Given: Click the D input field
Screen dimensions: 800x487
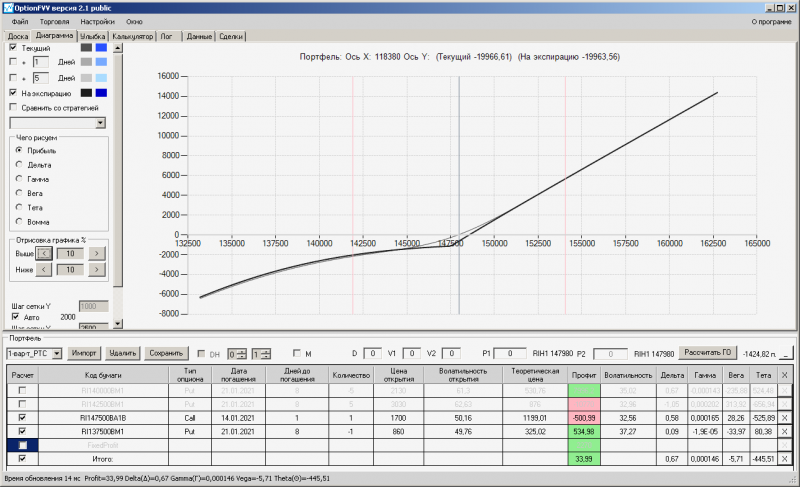Looking at the screenshot, I should (x=372, y=353).
